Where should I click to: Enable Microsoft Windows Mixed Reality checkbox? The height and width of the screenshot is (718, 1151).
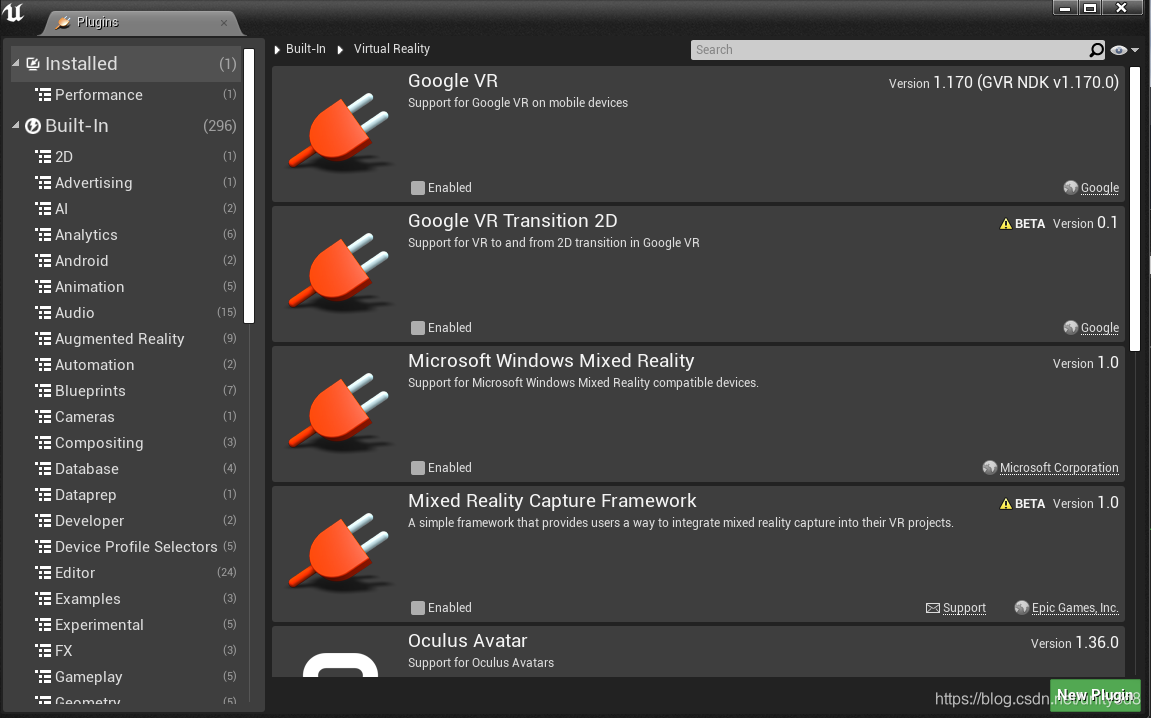418,468
